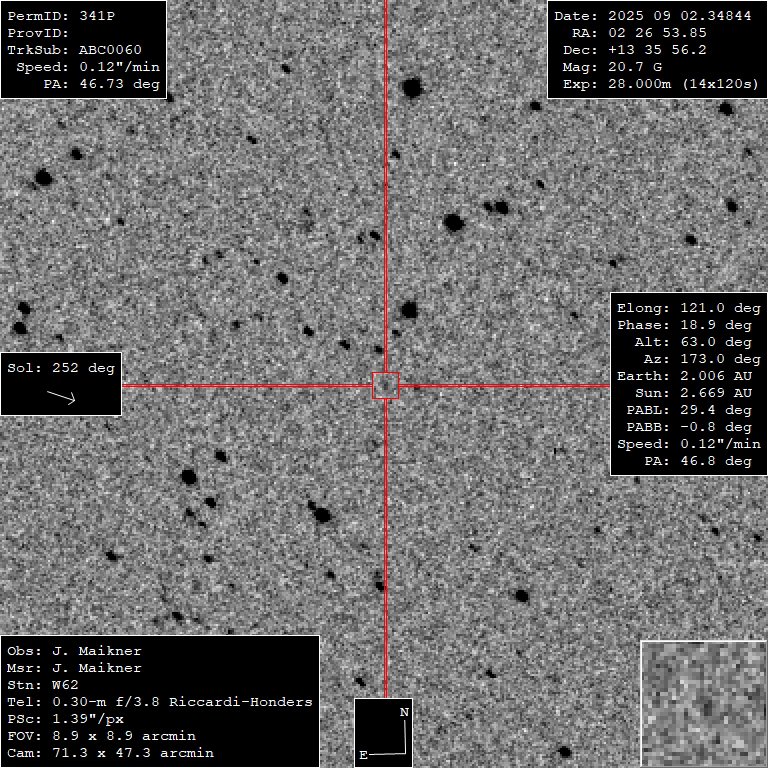Select the 'Msr: J. Maikner' line
Viewport: 768px width, 768px height.
pyautogui.click(x=74, y=668)
